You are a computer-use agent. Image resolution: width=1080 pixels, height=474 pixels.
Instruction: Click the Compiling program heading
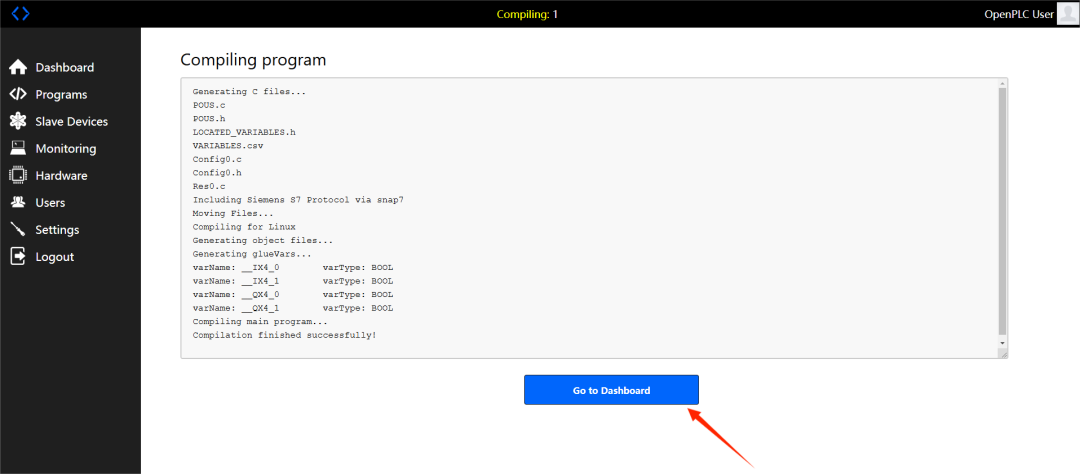[x=253, y=60]
